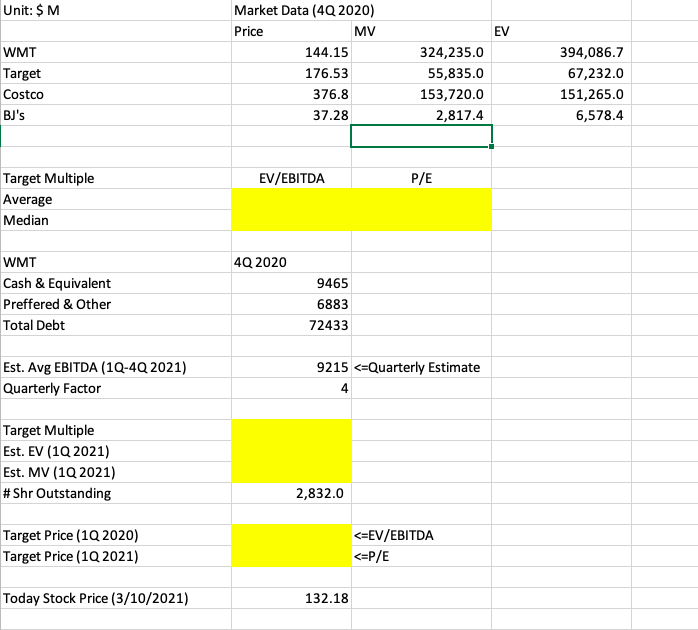Viewport: 698px width, 630px height.
Task: Select the BJ's label cell
Action: point(116,115)
